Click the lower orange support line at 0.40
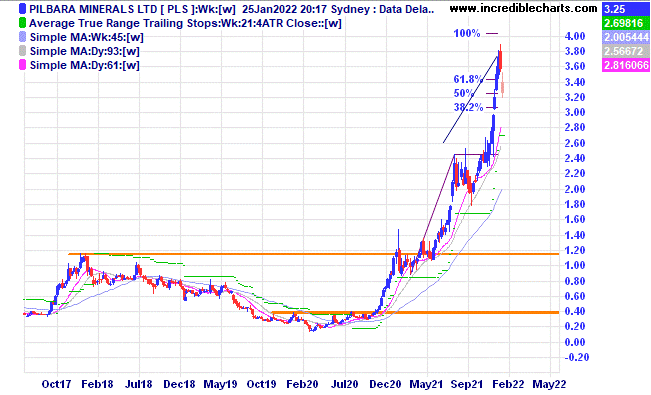 (x=415, y=312)
